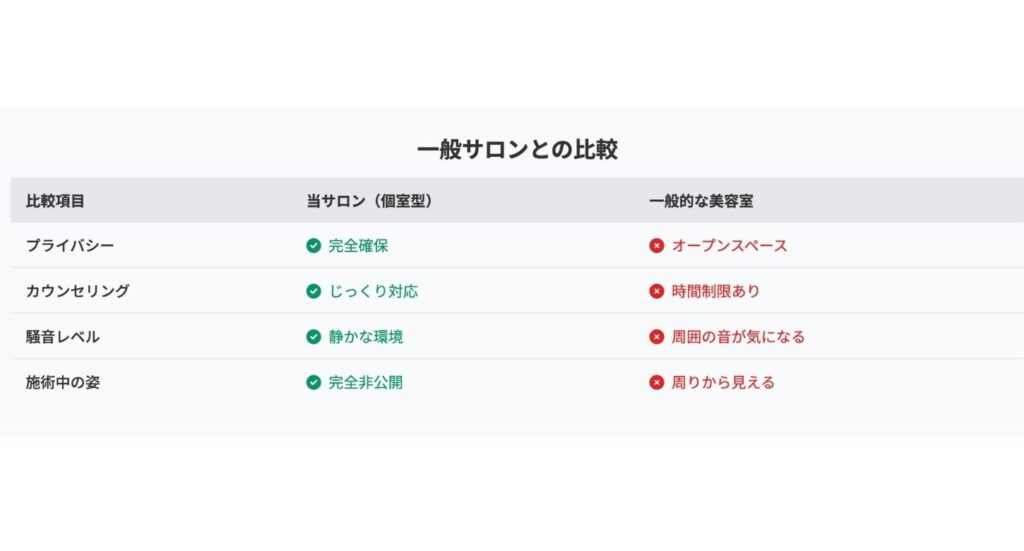Image resolution: width=1024 pixels, height=551 pixels.
Task: Click the green 静かな環境 text
Action: click(x=366, y=337)
